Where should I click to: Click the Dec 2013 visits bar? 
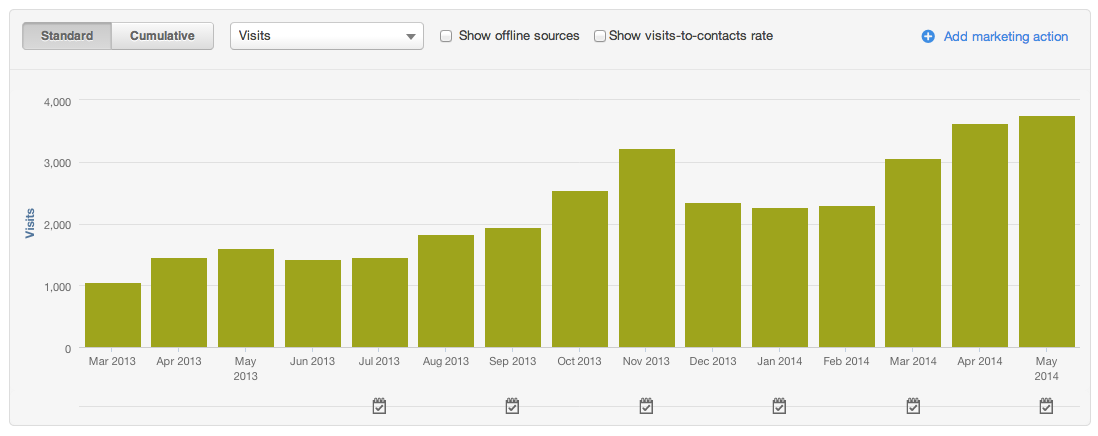pos(712,275)
